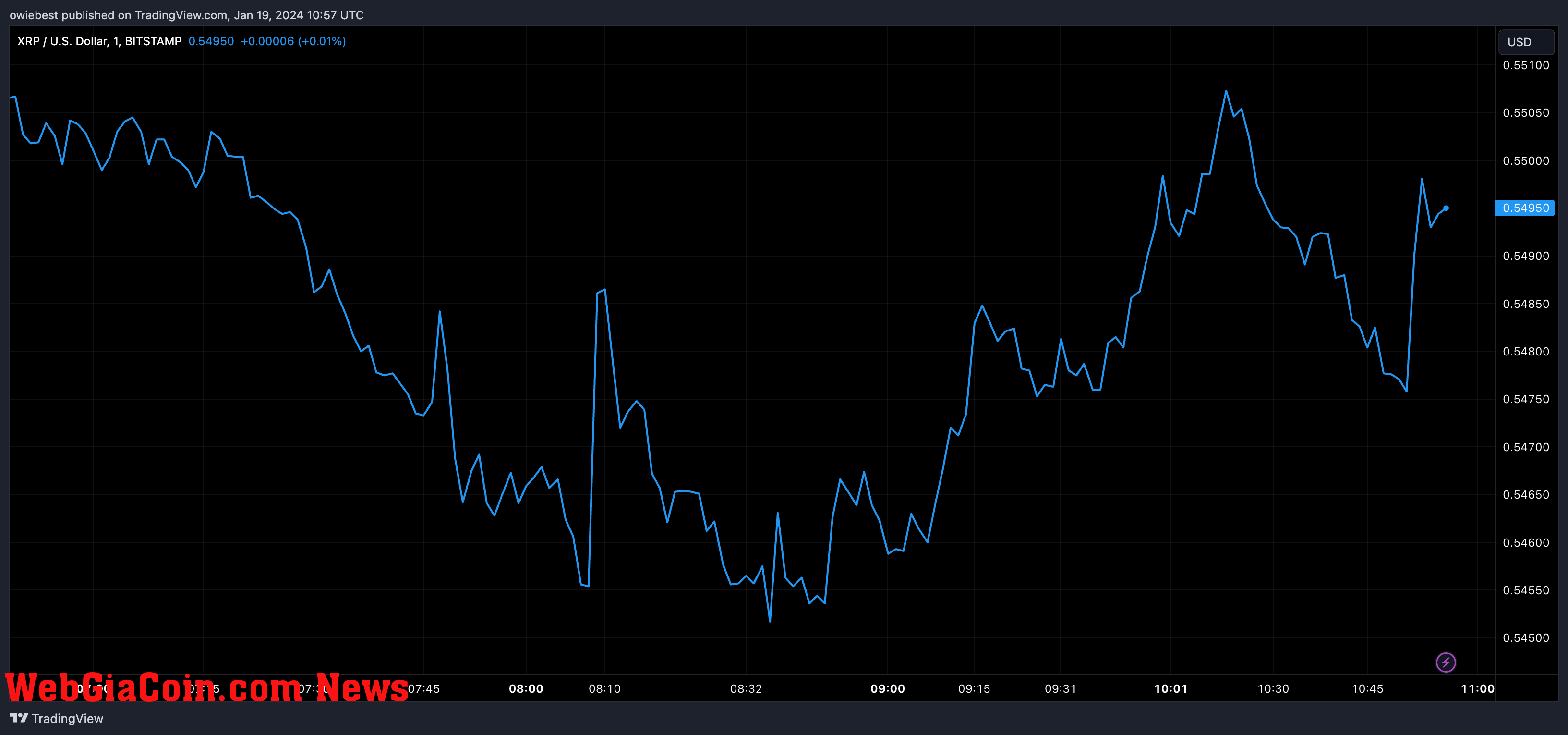
Task: Click the +0.00006 (+0.01%) change text
Action: tap(293, 41)
